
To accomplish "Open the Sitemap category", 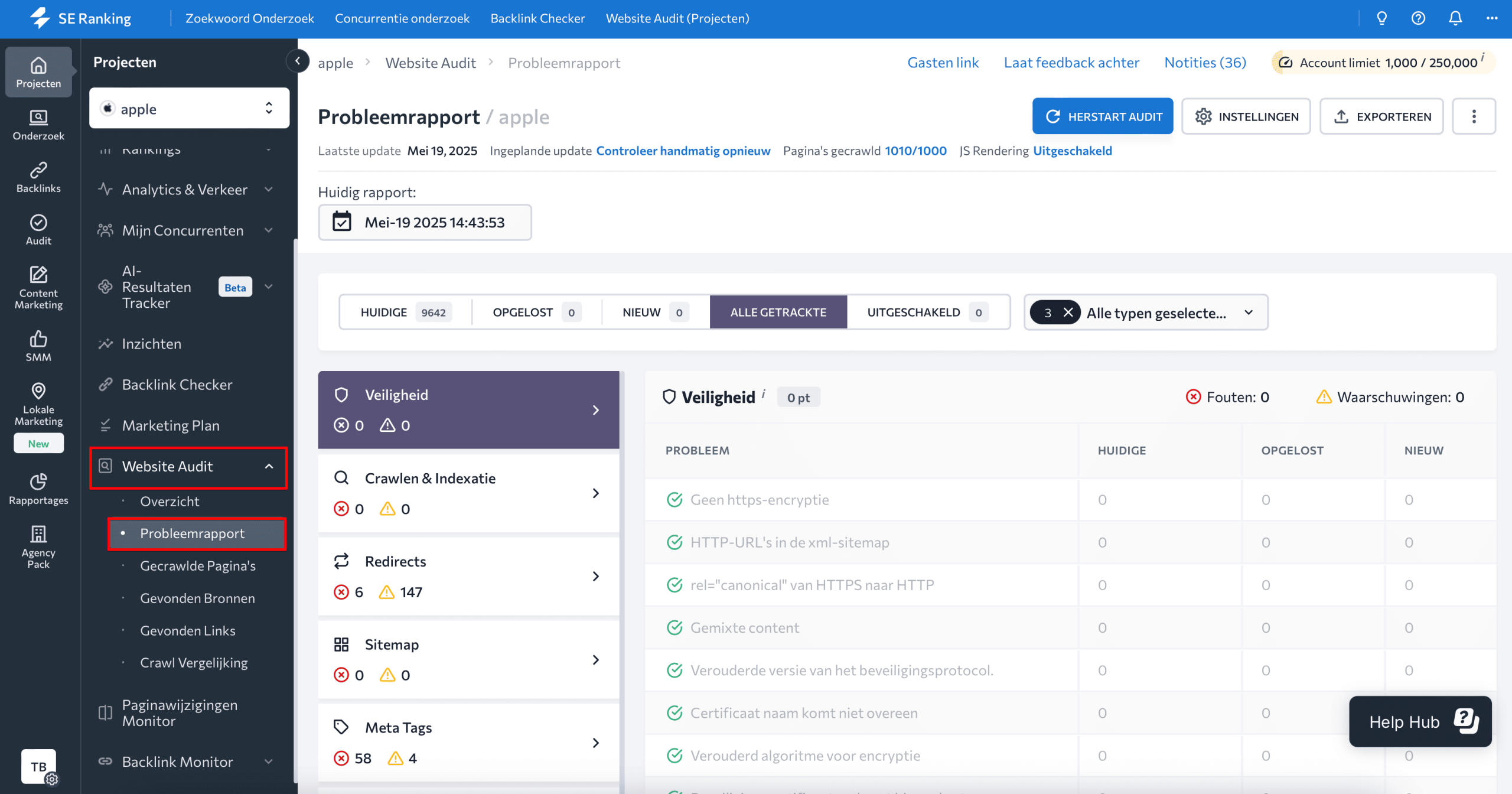I will (468, 659).
